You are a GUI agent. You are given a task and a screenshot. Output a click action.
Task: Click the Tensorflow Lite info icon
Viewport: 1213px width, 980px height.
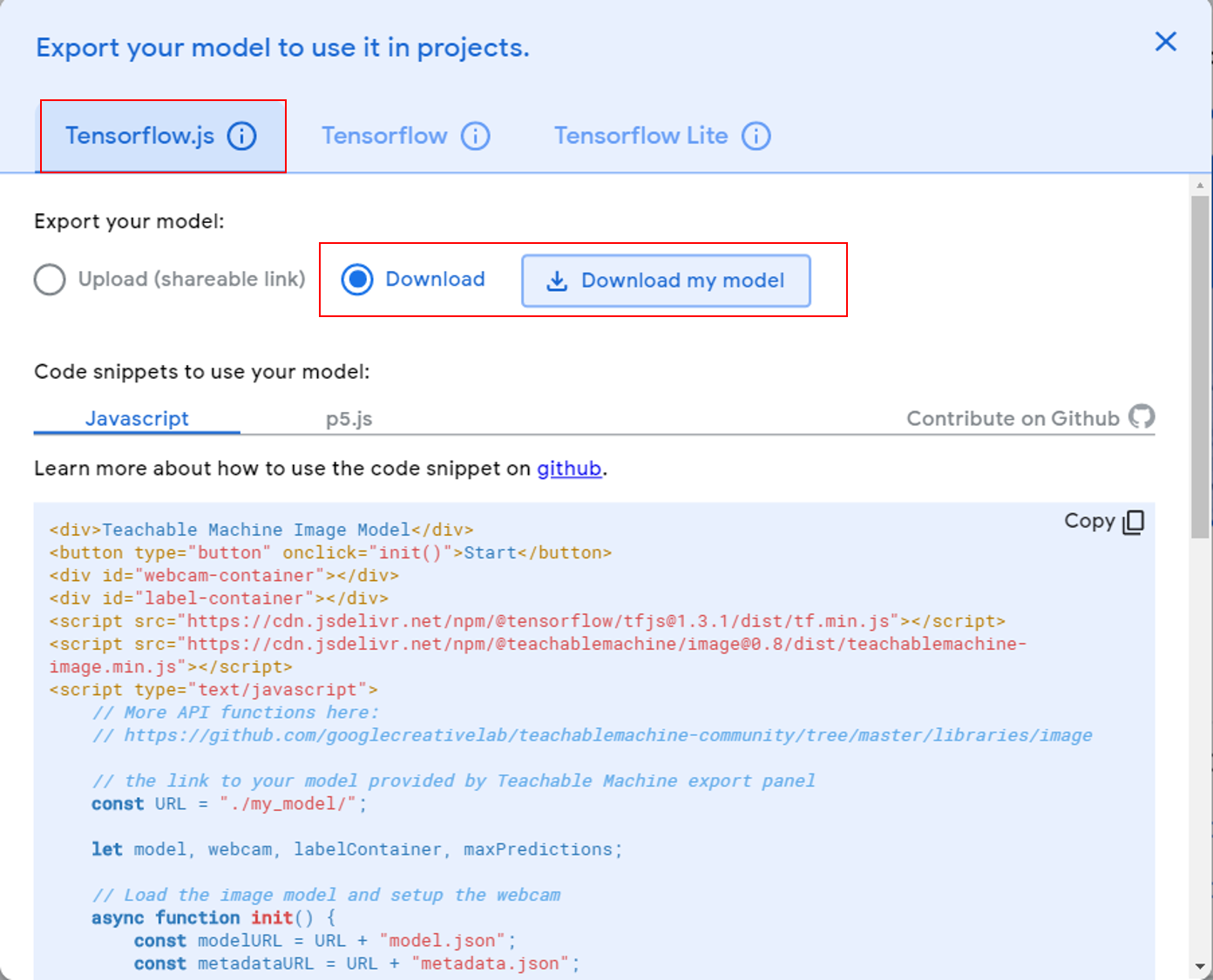click(756, 136)
